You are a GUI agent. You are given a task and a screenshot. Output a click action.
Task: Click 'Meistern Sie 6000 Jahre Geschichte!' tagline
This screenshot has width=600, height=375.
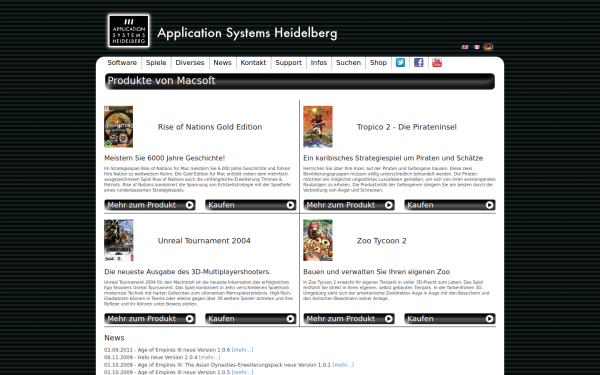coord(165,158)
